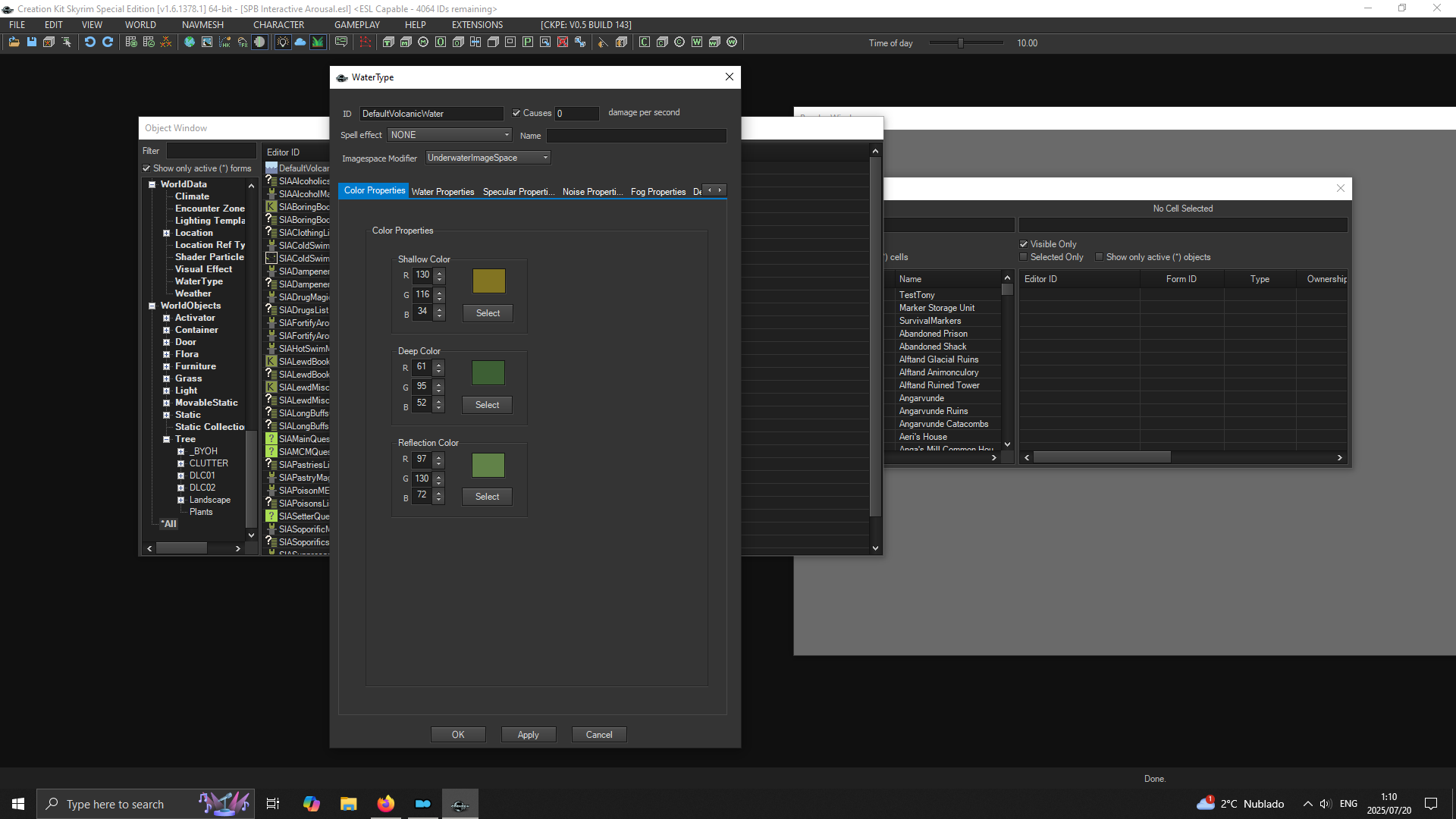Click the WaterType ID input field
The height and width of the screenshot is (819, 1456).
[x=431, y=114]
